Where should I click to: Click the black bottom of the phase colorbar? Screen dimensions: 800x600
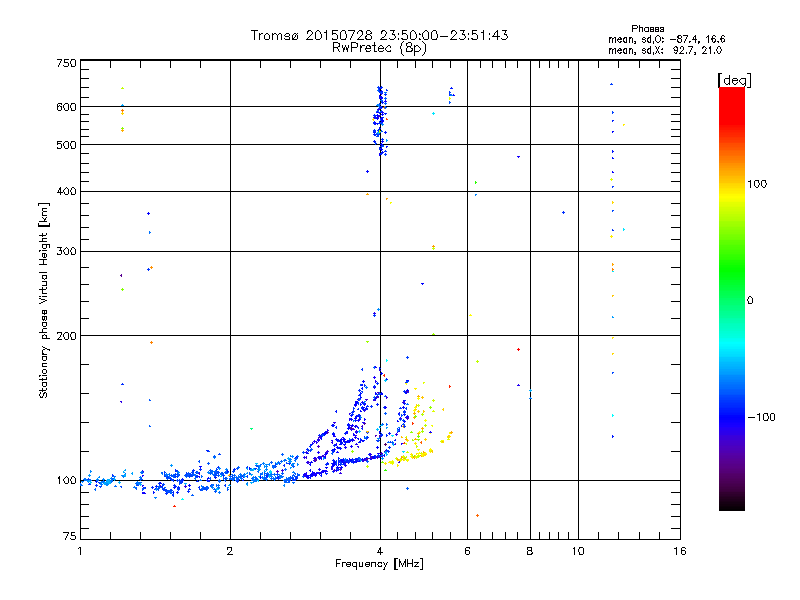[x=732, y=503]
